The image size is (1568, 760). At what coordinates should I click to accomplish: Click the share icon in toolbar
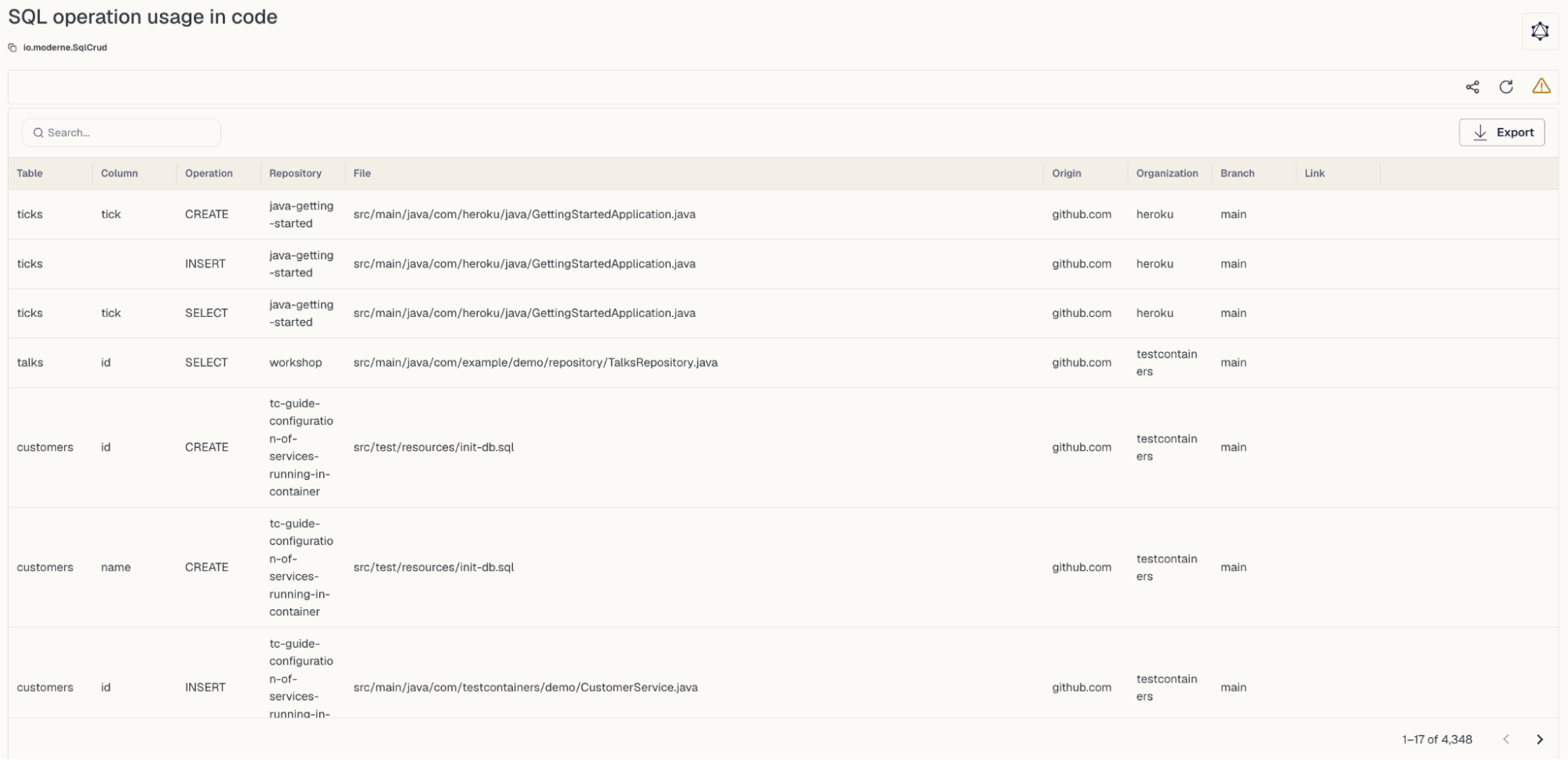pyautogui.click(x=1472, y=87)
